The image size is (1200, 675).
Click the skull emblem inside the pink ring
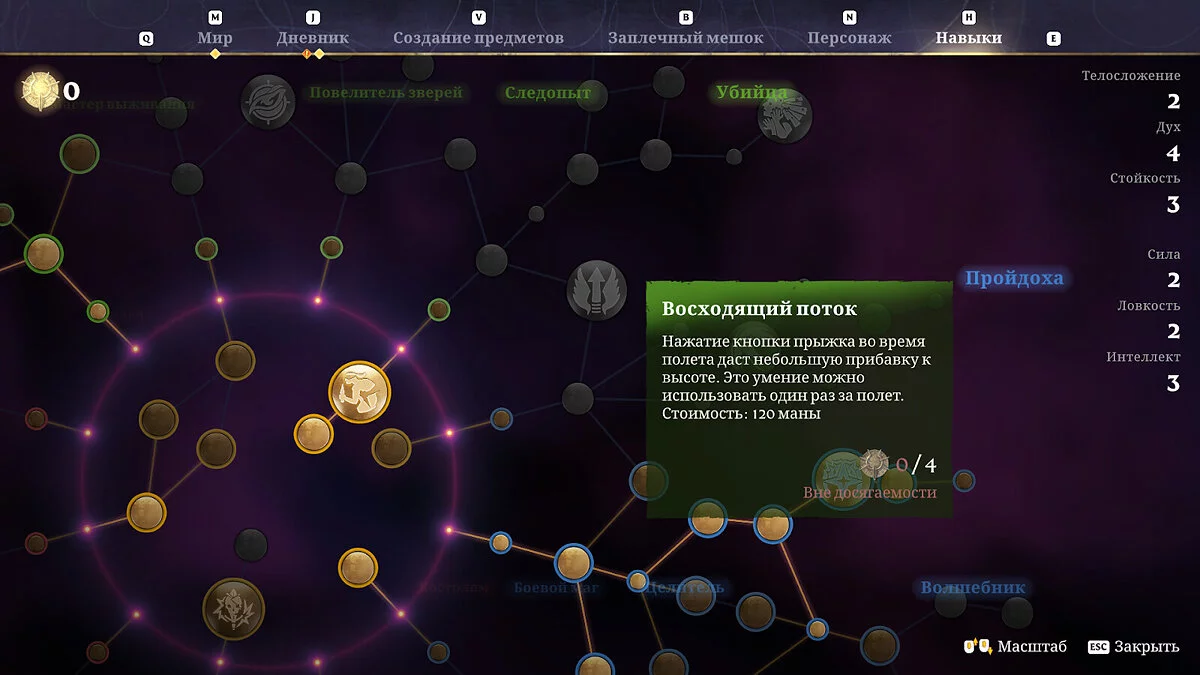click(x=234, y=608)
